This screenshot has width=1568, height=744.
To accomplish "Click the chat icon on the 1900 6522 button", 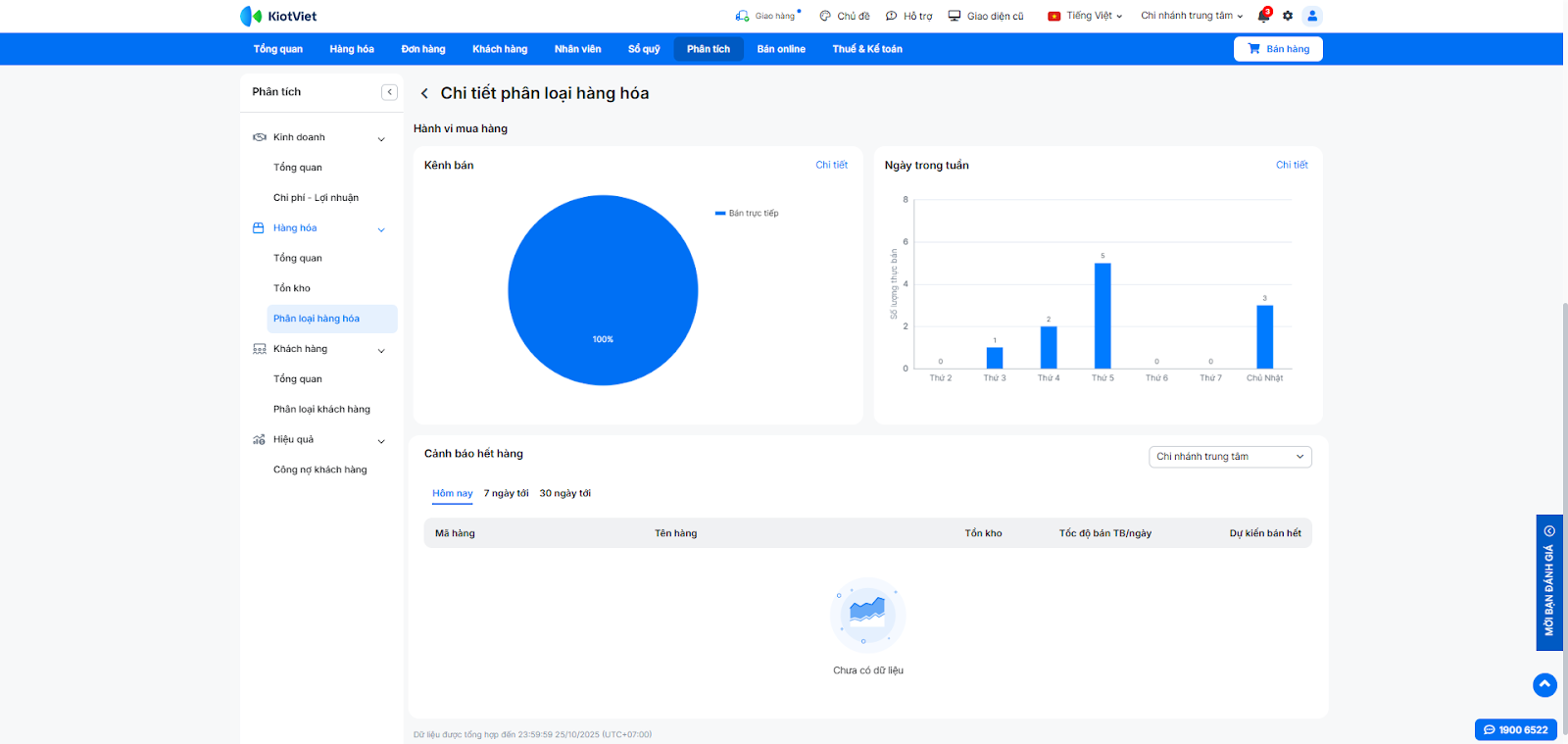I will click(x=1490, y=730).
